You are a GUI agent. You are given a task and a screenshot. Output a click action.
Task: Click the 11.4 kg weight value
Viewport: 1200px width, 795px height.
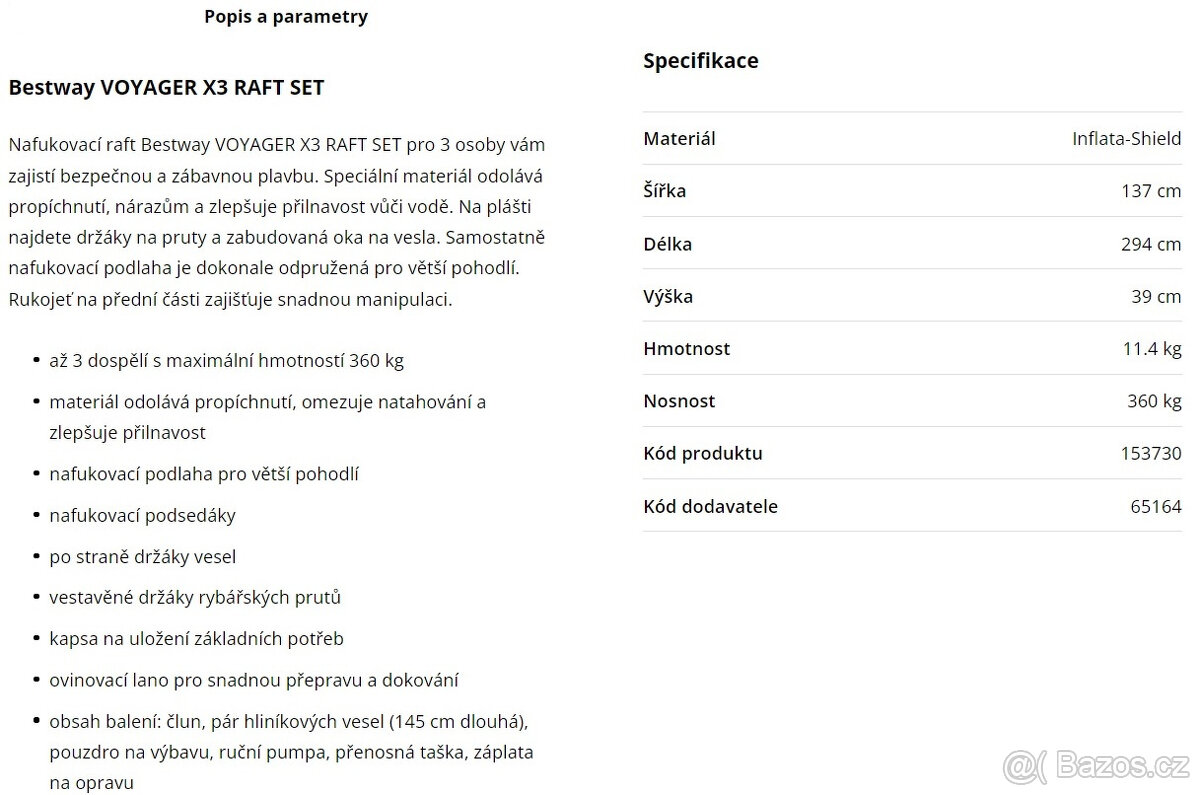[x=1151, y=349]
